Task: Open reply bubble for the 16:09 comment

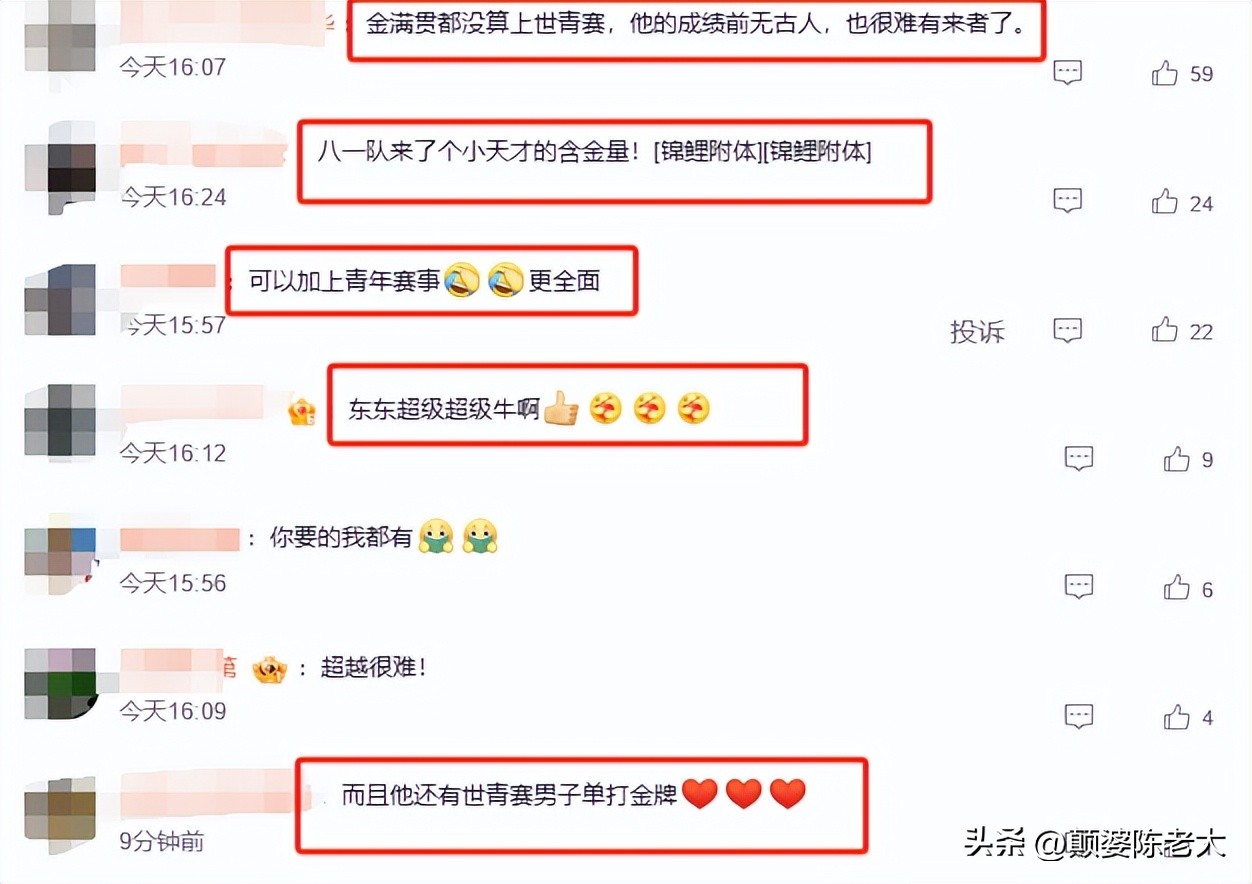Action: [x=1078, y=716]
